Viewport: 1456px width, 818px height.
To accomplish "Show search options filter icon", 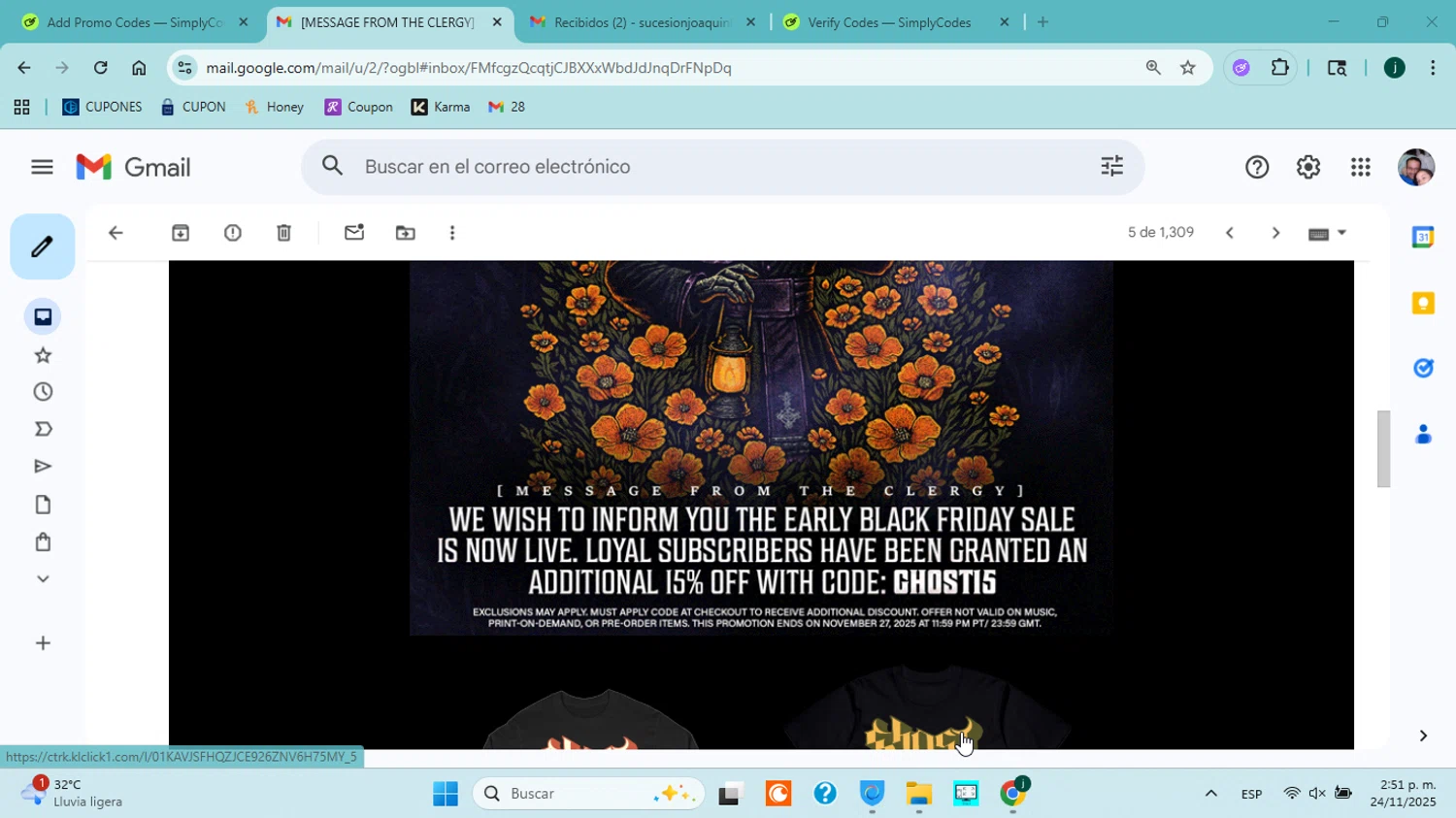I will 1112,167.
